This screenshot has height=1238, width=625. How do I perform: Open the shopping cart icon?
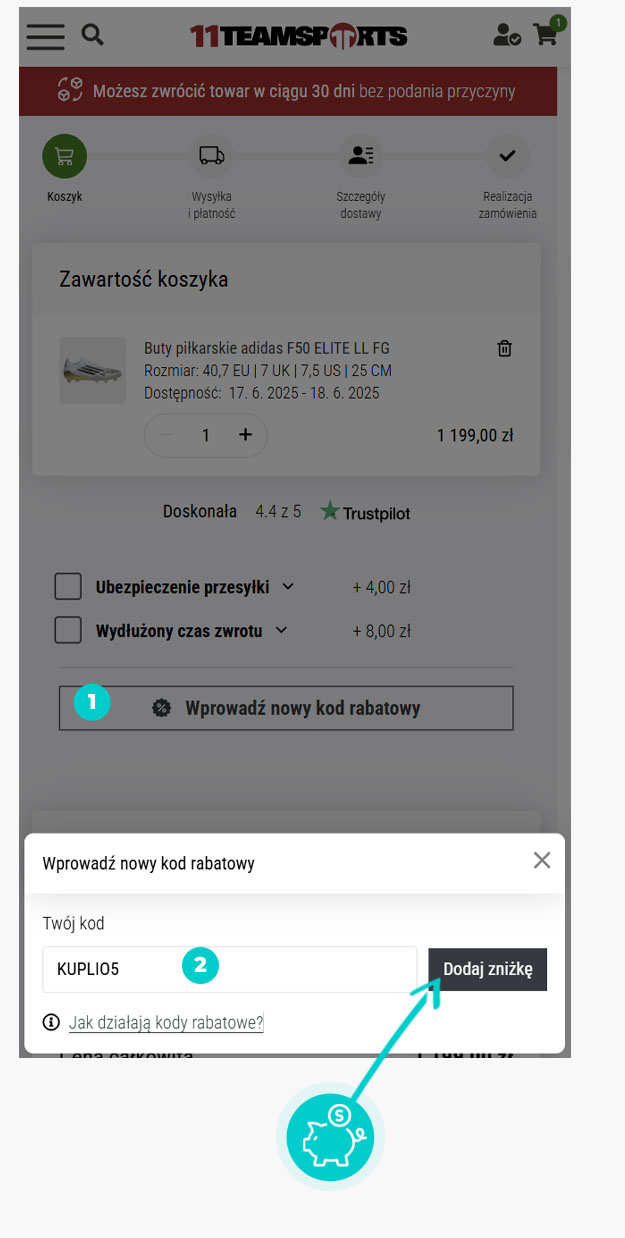[x=547, y=33]
